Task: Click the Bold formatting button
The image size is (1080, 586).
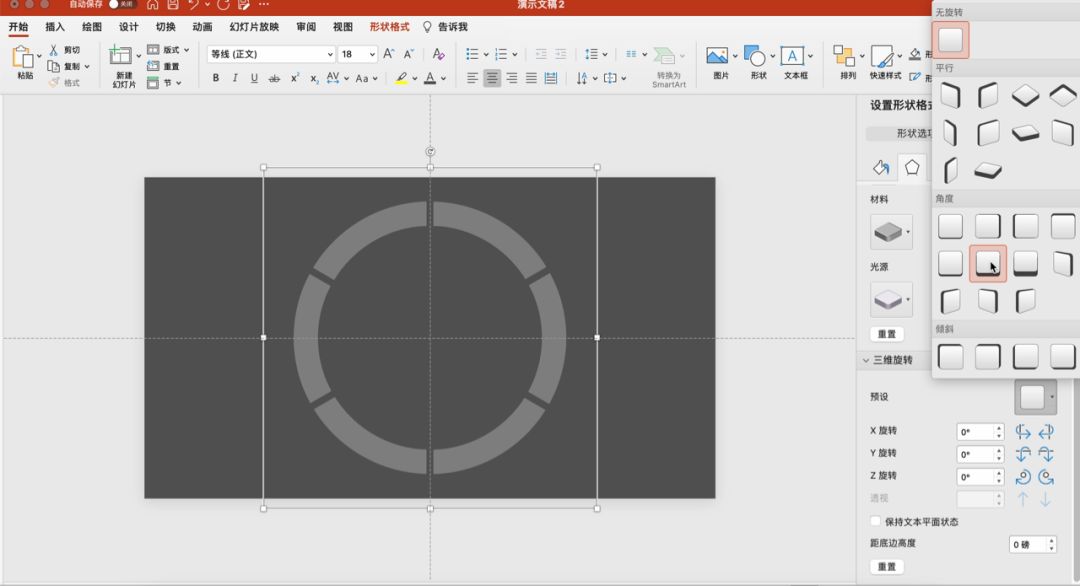Action: [215, 78]
